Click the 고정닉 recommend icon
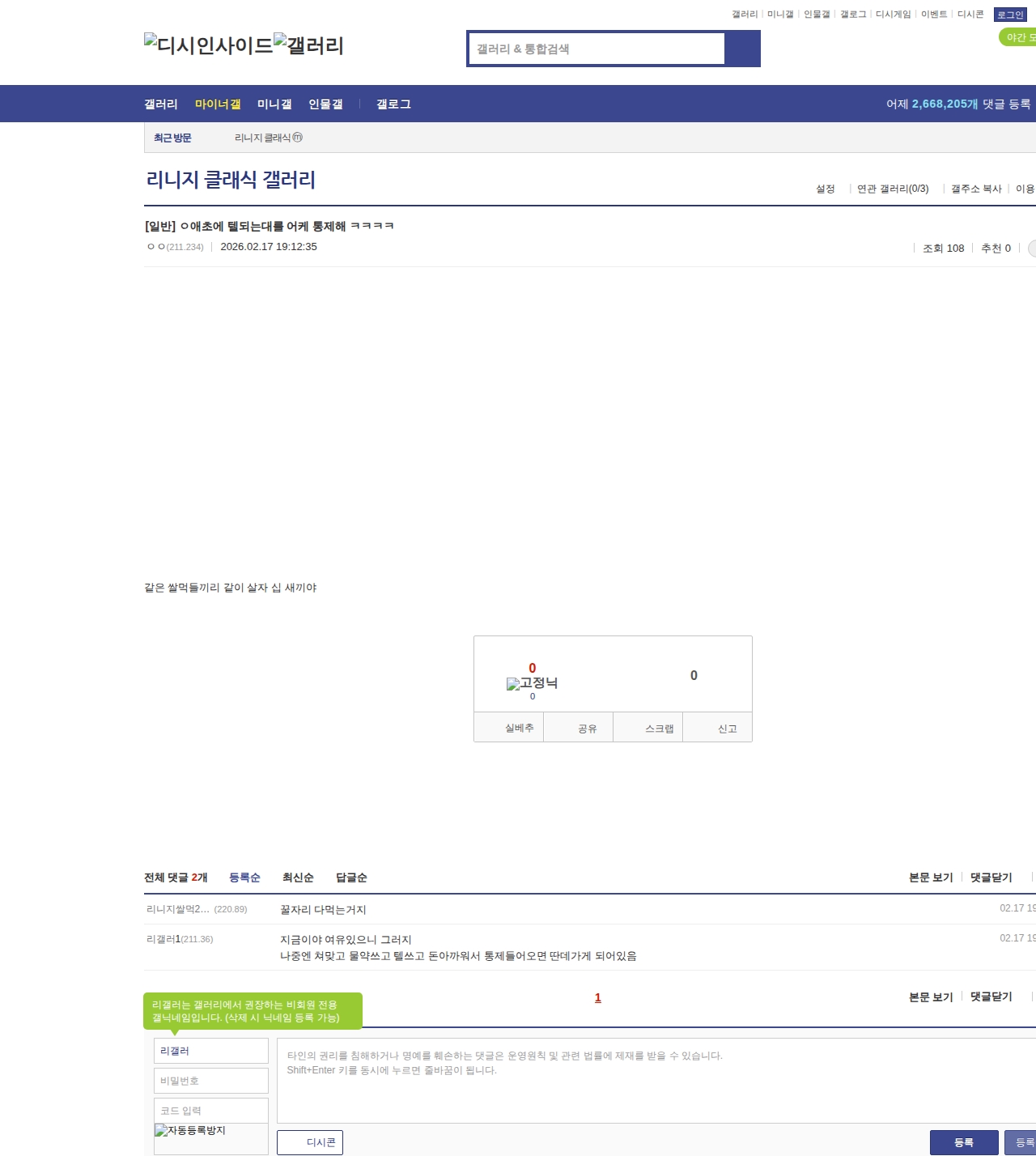 [x=532, y=684]
